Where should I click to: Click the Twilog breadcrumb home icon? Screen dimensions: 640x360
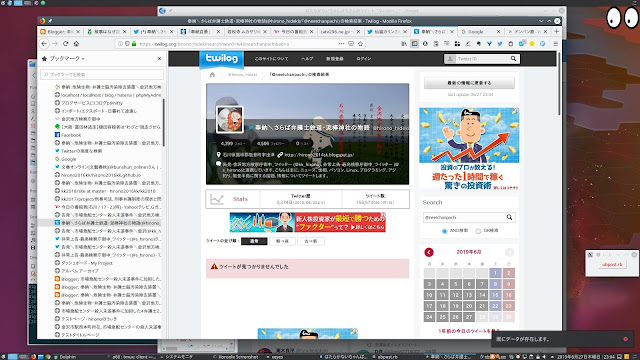click(x=212, y=75)
